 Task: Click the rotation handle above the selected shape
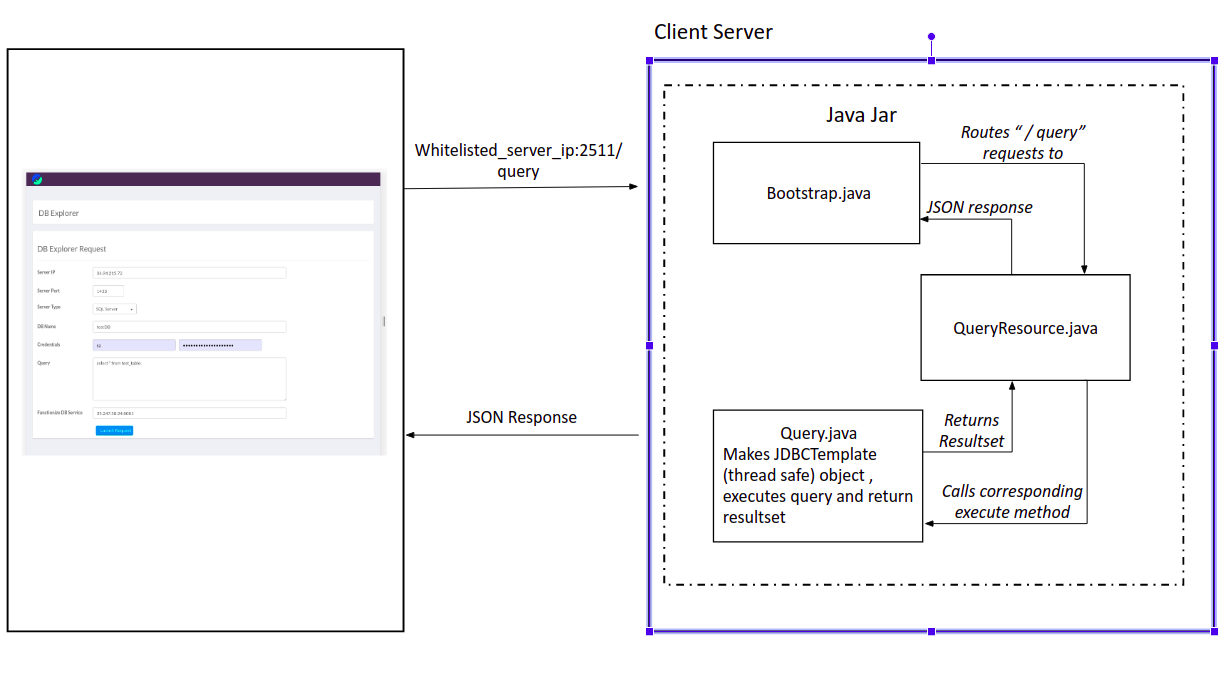tap(931, 36)
